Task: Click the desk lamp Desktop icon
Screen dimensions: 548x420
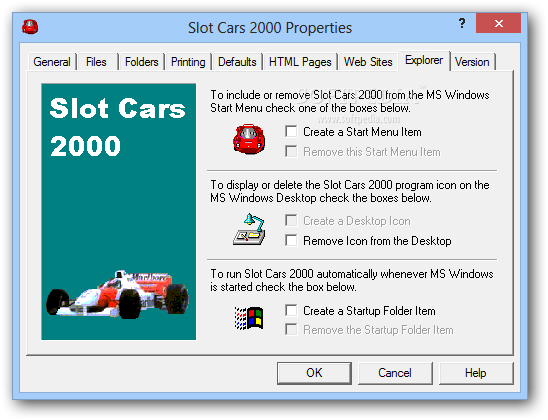Action: pyautogui.click(x=249, y=229)
